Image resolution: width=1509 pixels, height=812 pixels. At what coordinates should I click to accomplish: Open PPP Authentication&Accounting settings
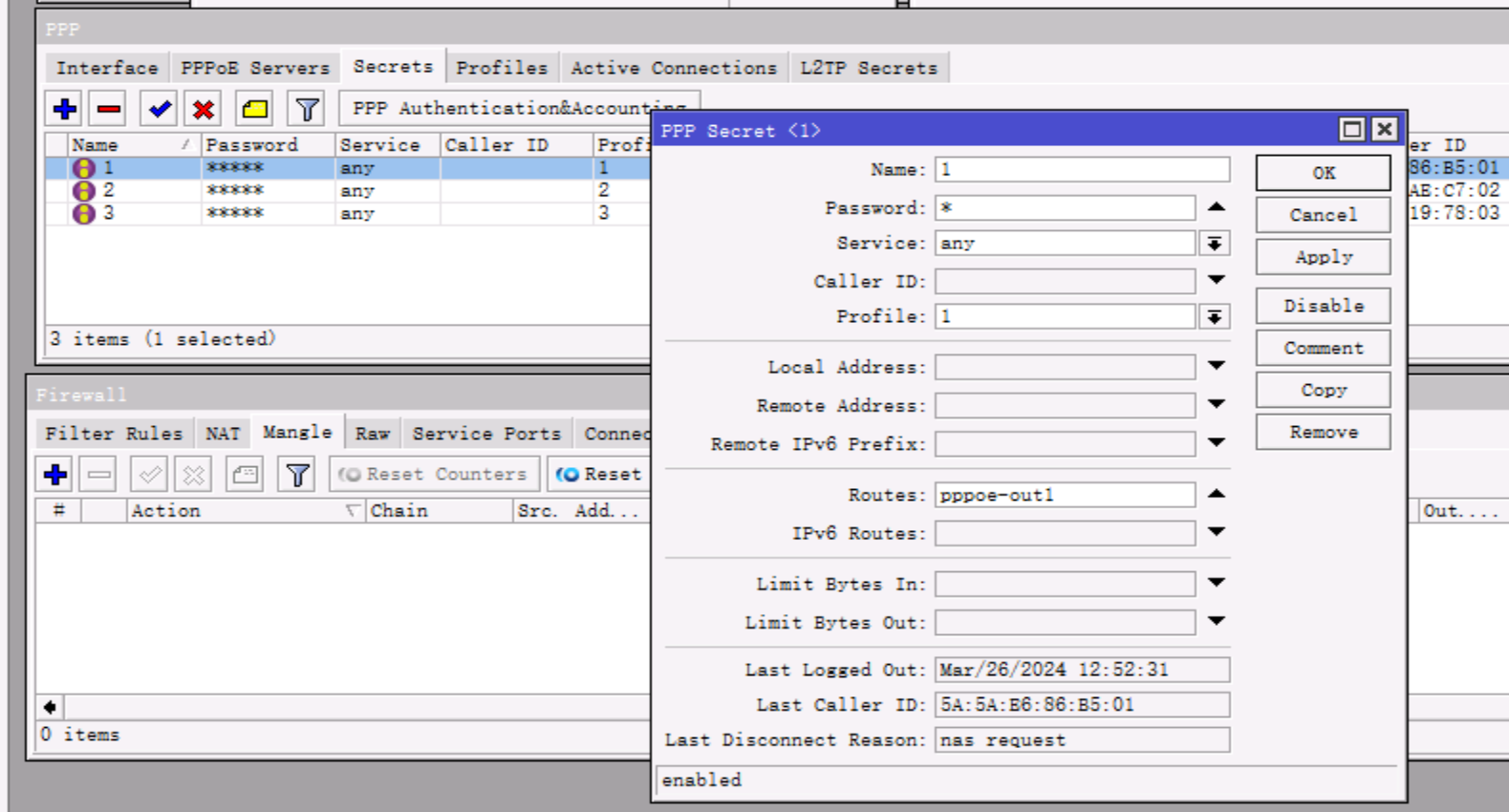point(519,108)
